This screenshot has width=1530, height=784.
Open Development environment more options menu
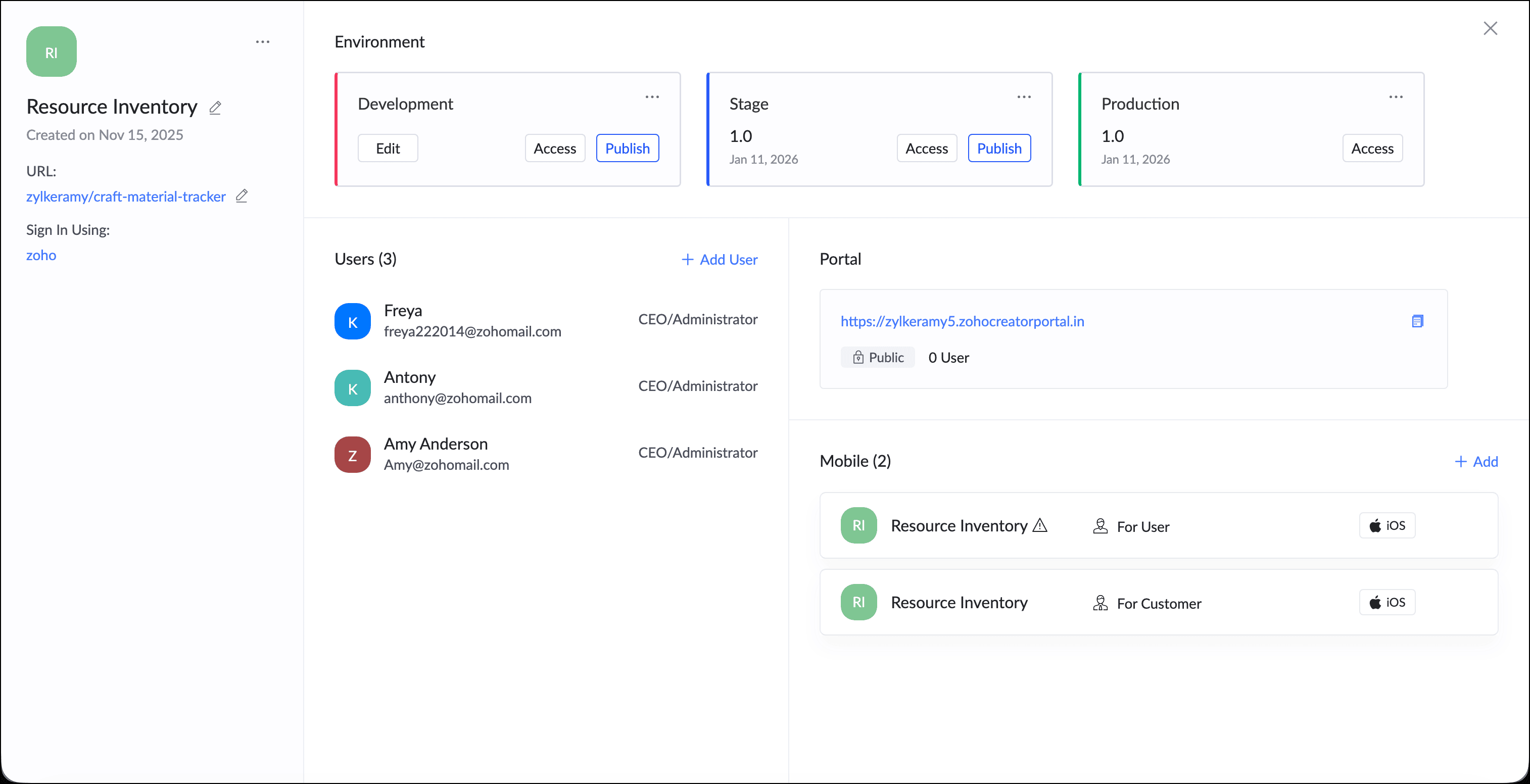coord(652,97)
